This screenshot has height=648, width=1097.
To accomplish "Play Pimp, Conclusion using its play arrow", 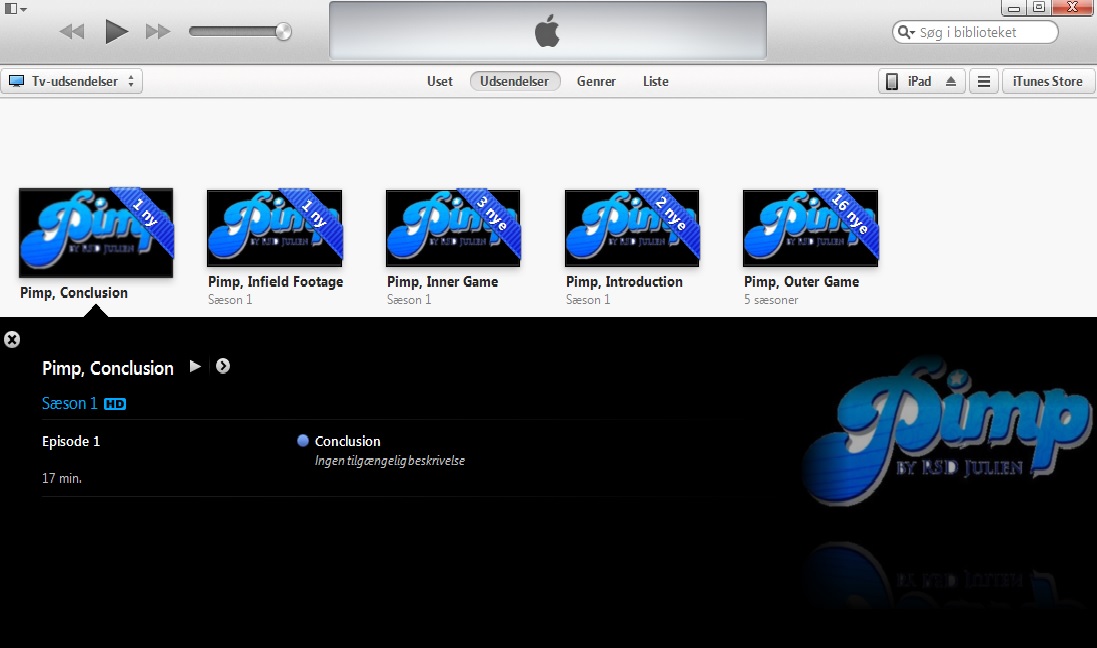I will 195,366.
